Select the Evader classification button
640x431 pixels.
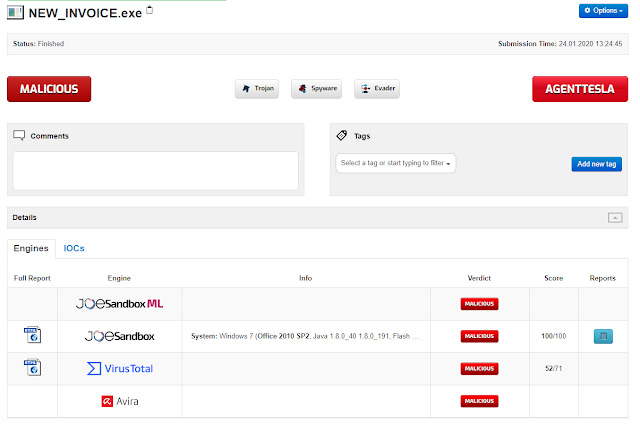click(x=377, y=89)
